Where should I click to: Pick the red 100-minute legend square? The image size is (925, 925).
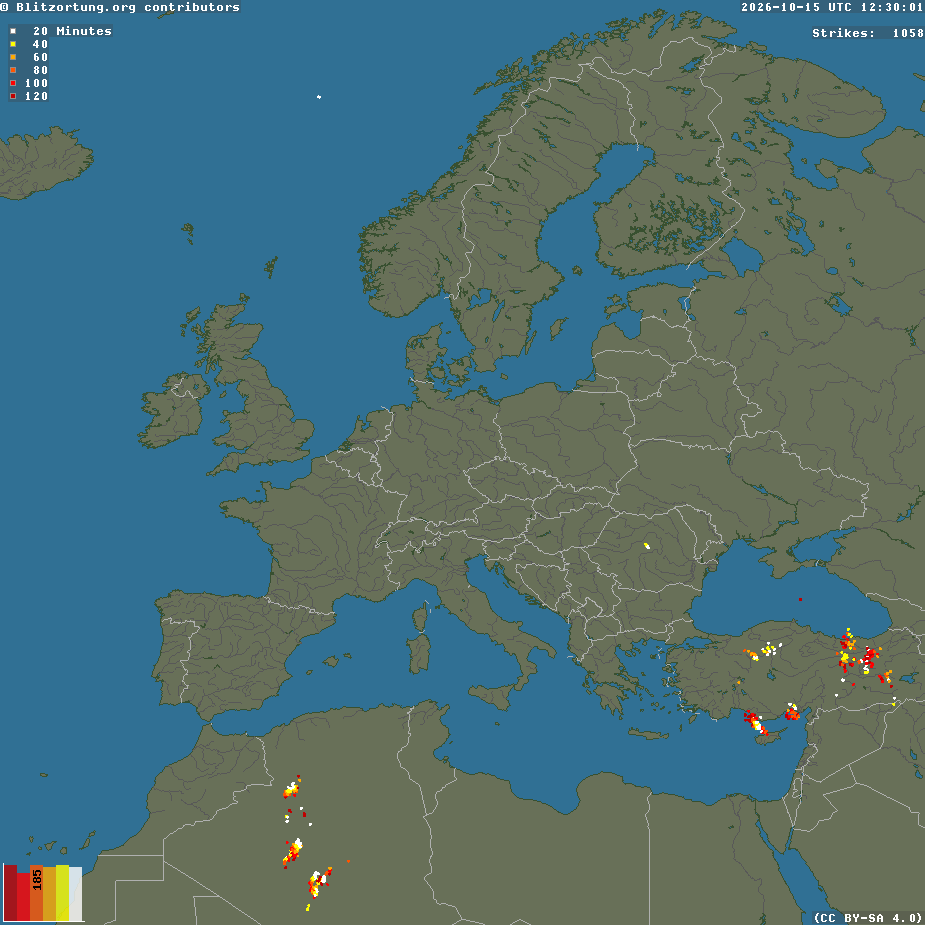pyautogui.click(x=13, y=83)
